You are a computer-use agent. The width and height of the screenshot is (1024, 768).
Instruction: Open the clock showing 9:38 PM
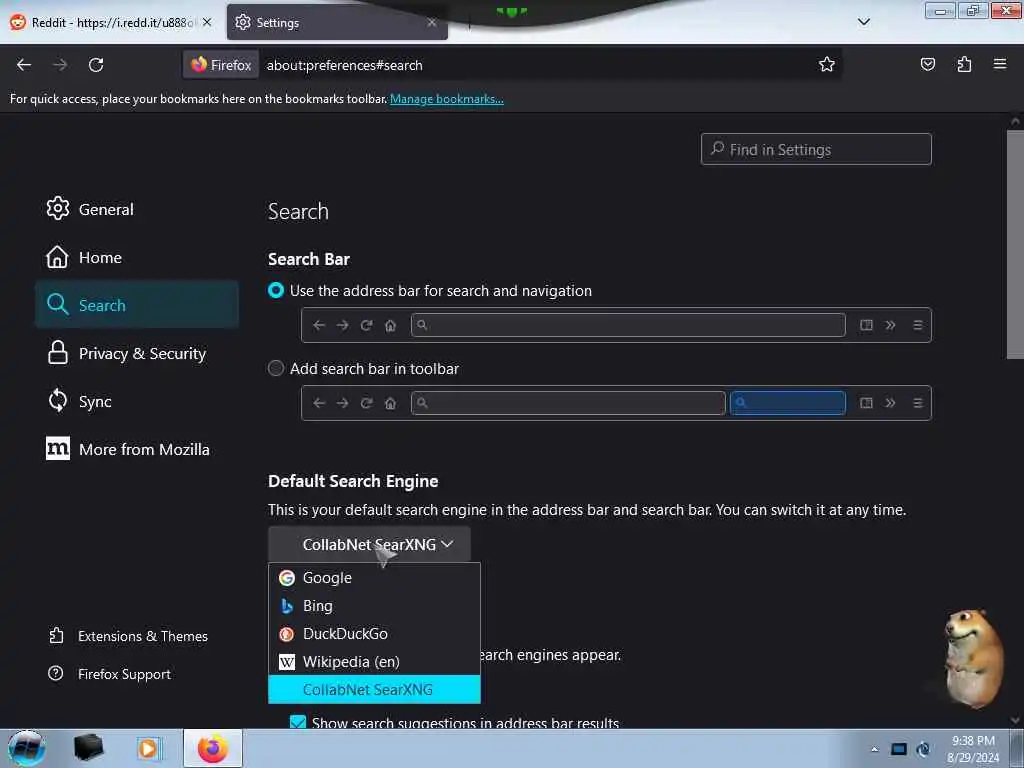[x=973, y=749]
